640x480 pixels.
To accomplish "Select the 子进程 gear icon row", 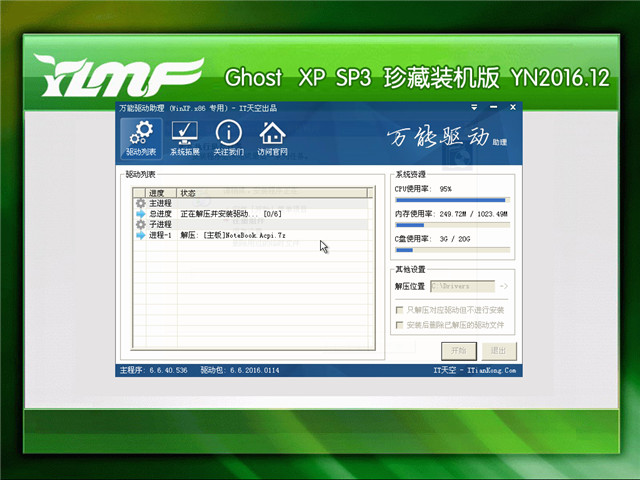I will click(x=140, y=225).
